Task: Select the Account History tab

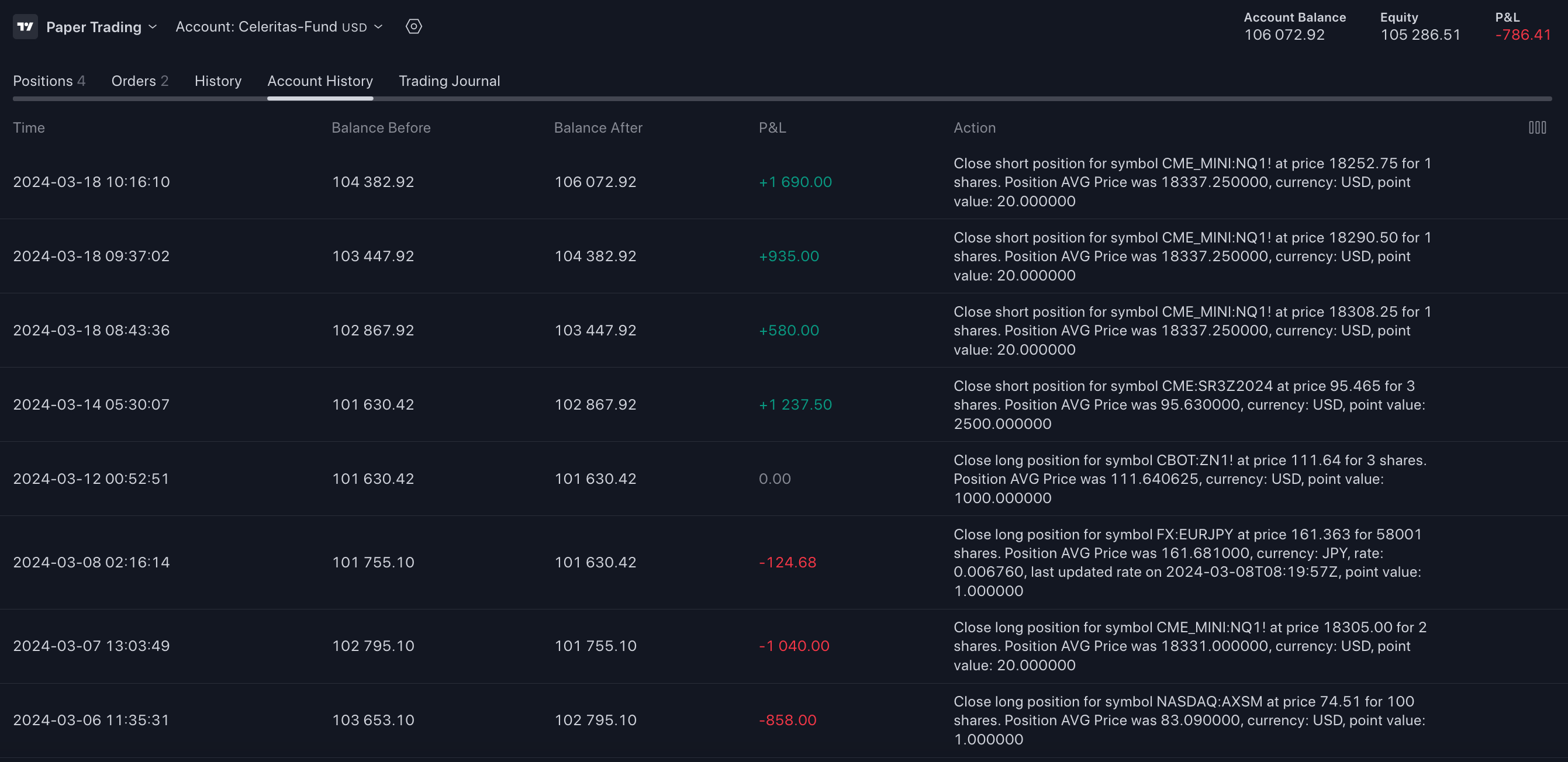Action: pos(320,81)
